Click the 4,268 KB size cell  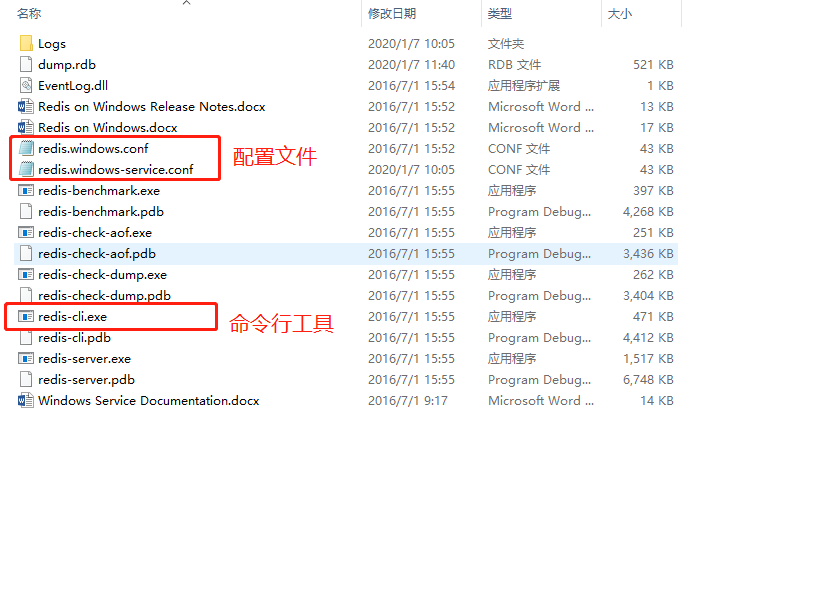coord(649,212)
